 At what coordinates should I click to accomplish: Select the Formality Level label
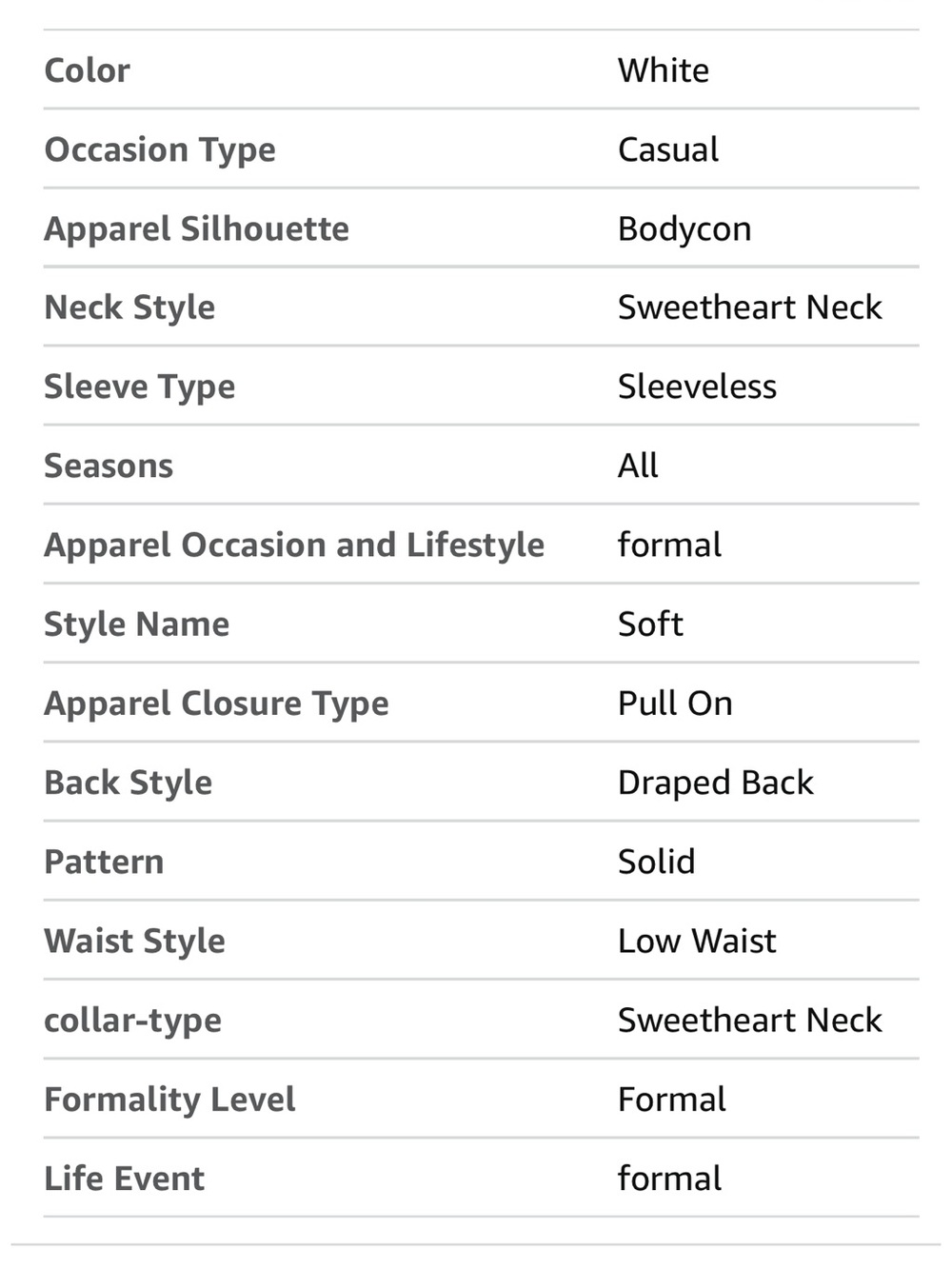point(169,1100)
